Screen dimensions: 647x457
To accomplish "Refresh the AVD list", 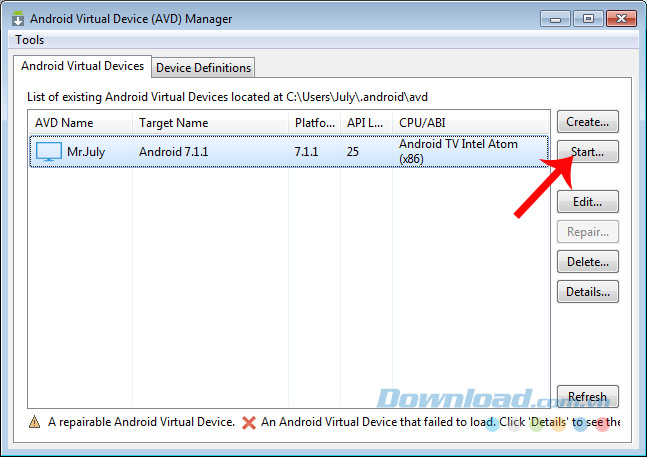I will click(x=588, y=396).
